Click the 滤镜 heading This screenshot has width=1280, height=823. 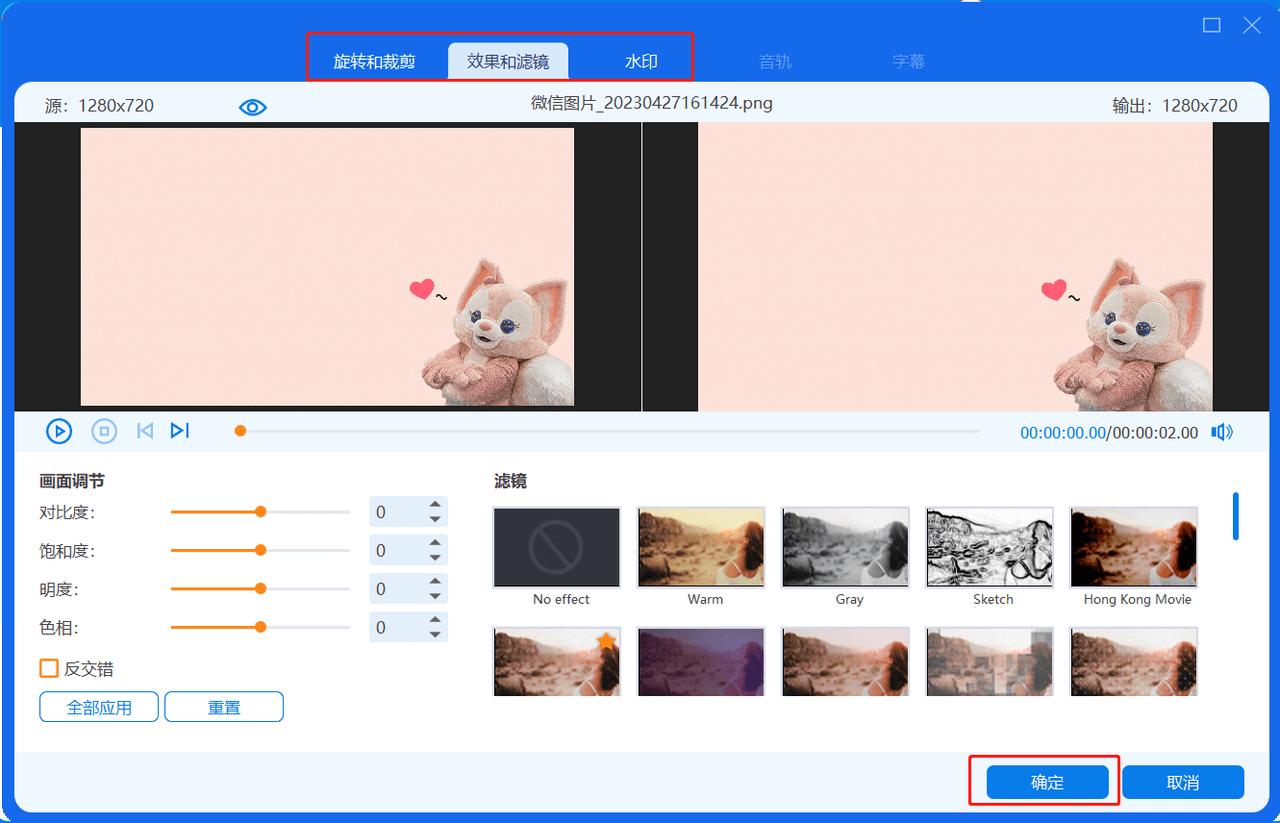pos(510,481)
